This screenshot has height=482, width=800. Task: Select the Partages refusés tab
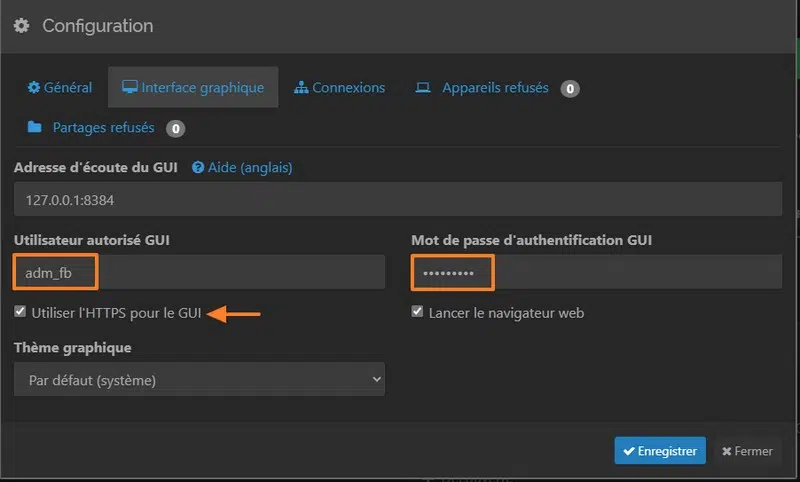[105, 128]
